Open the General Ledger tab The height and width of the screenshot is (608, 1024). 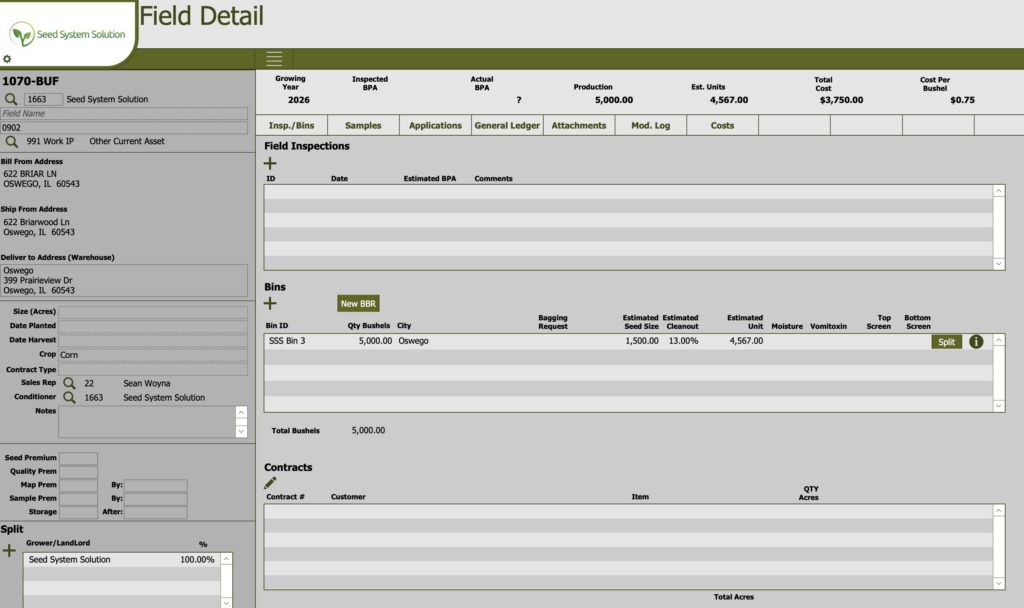(x=507, y=125)
